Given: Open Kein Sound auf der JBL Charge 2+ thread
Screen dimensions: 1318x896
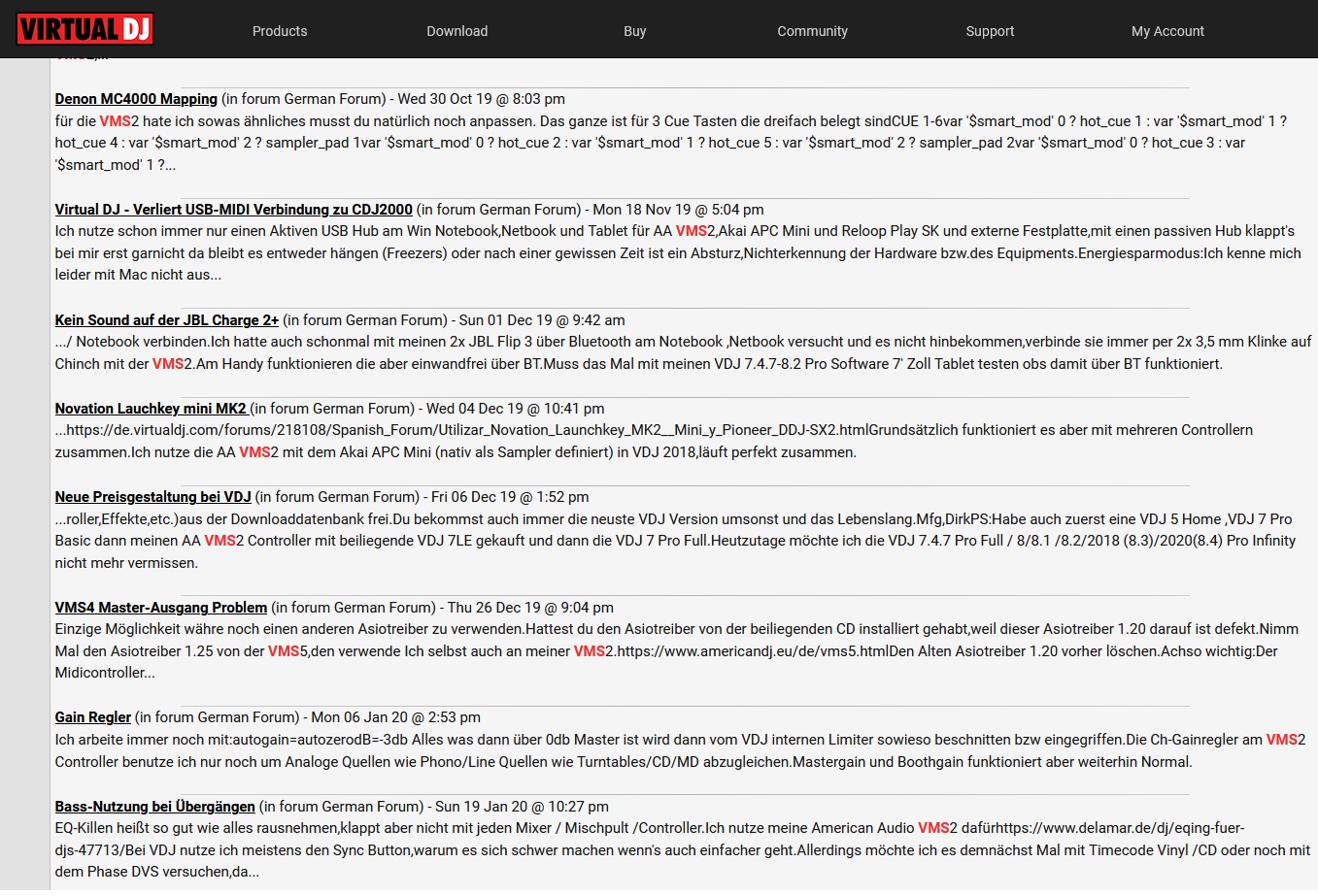Looking at the screenshot, I should click(x=167, y=320).
